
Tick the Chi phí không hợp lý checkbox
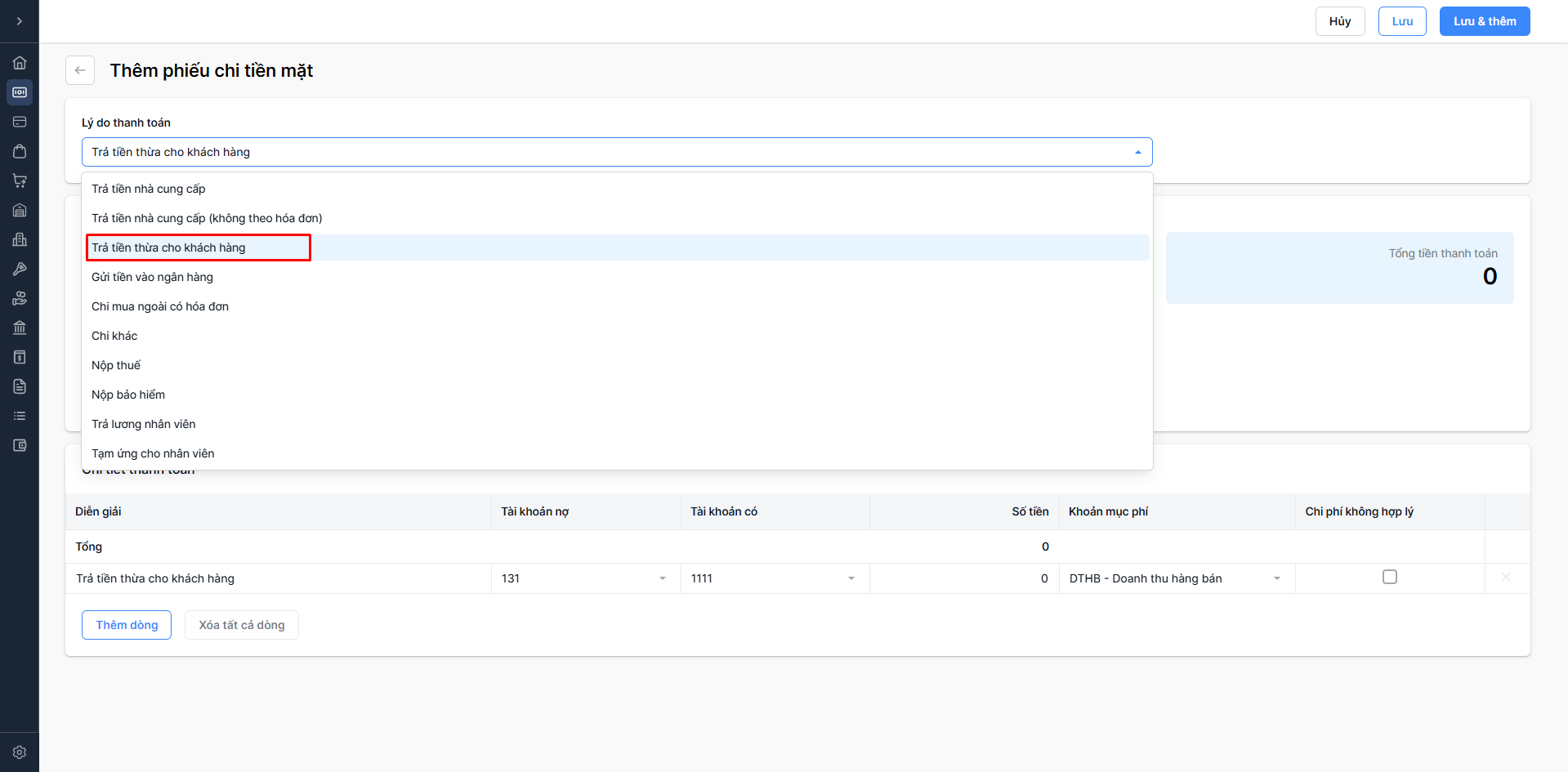tap(1389, 577)
